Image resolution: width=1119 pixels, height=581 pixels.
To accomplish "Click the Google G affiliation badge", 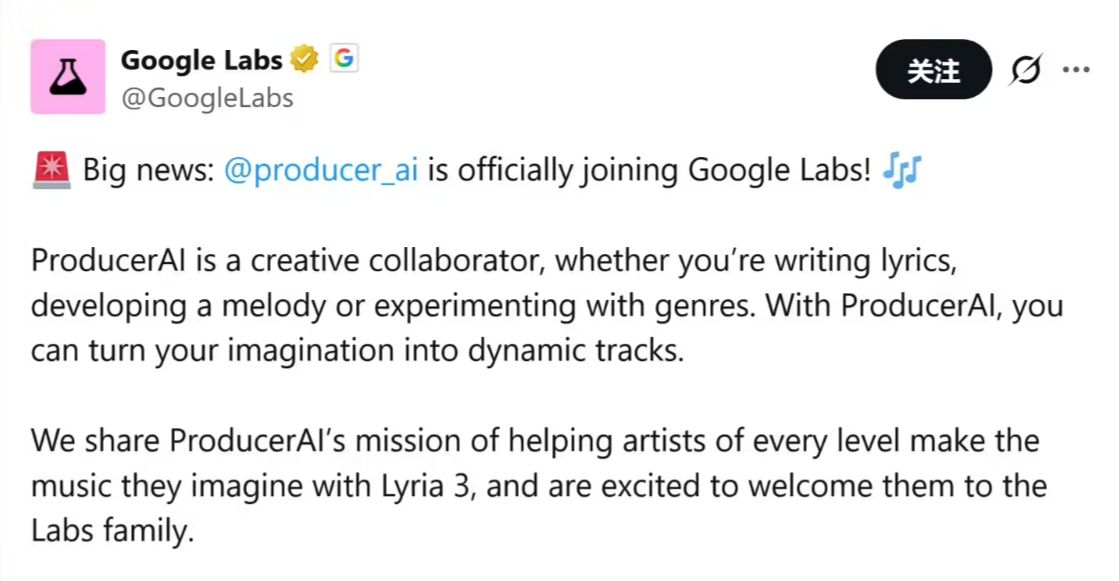I will click(343, 60).
